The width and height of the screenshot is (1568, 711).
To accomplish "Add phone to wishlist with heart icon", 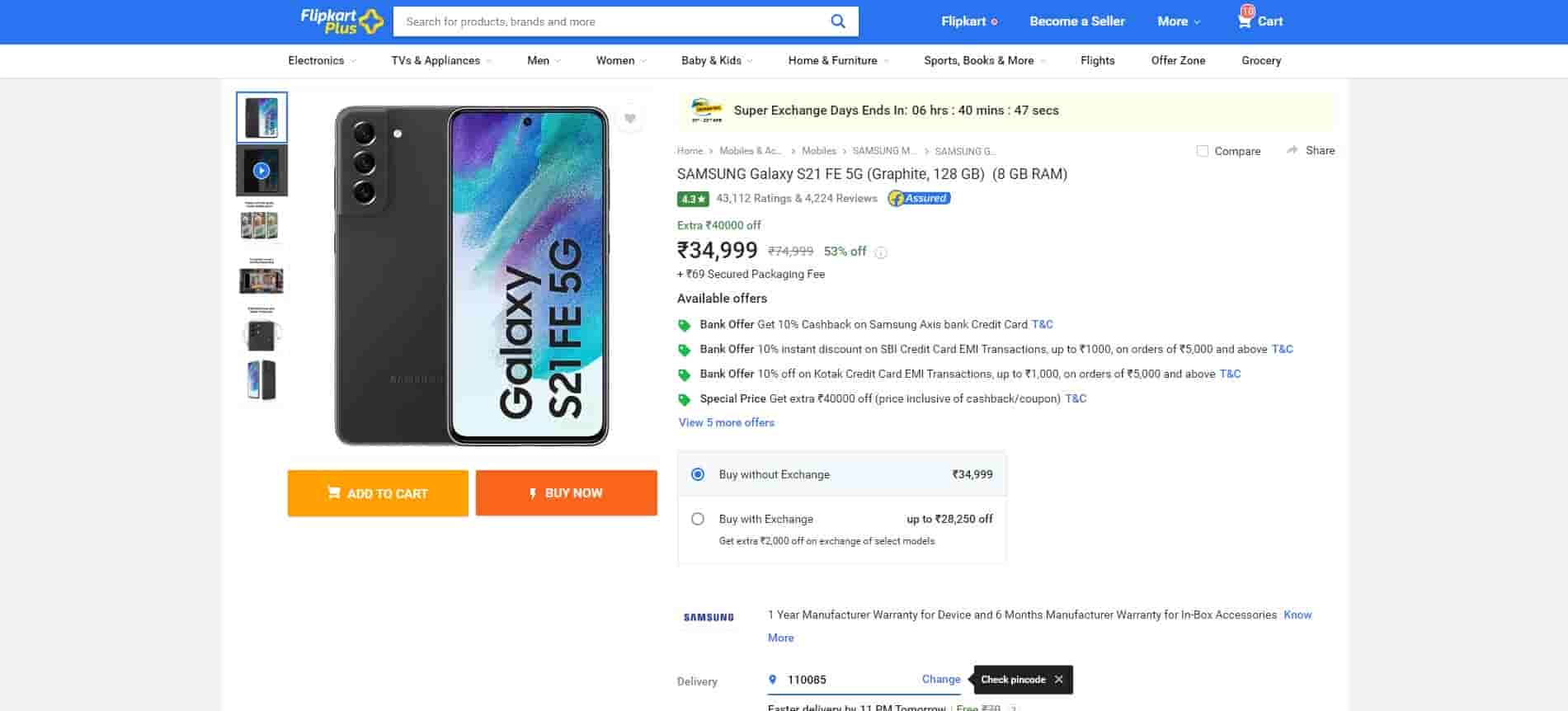I will click(629, 119).
